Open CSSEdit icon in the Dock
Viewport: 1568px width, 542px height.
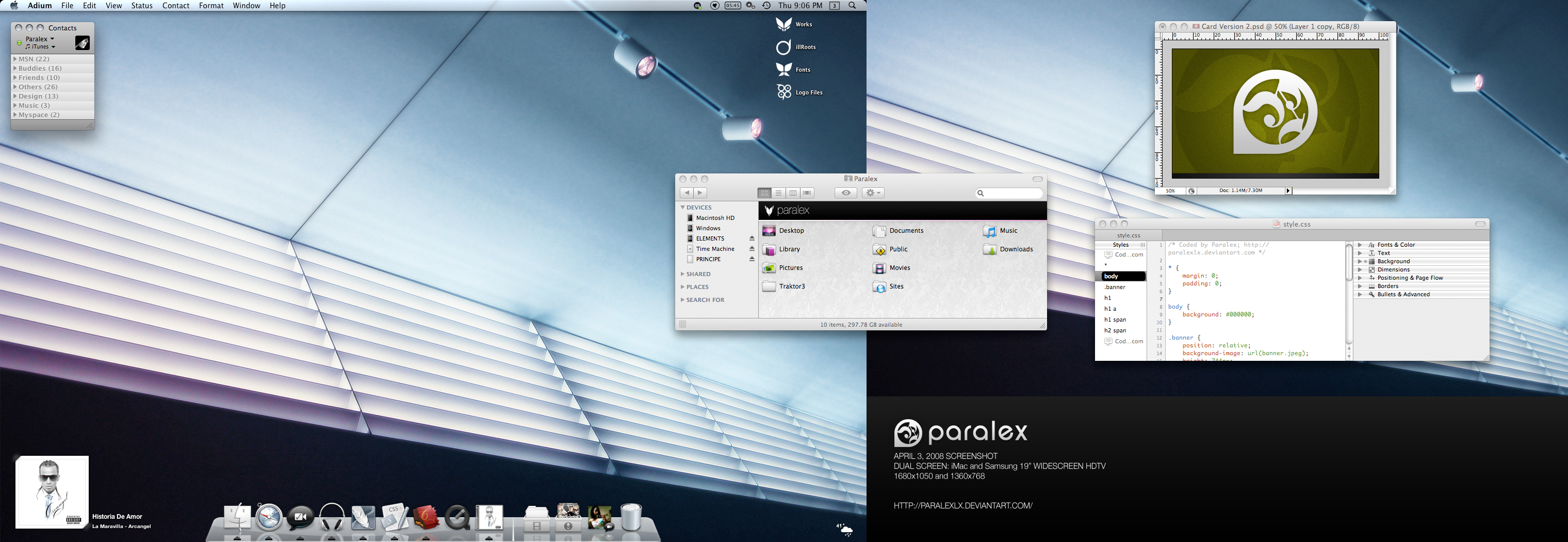pyautogui.click(x=395, y=518)
